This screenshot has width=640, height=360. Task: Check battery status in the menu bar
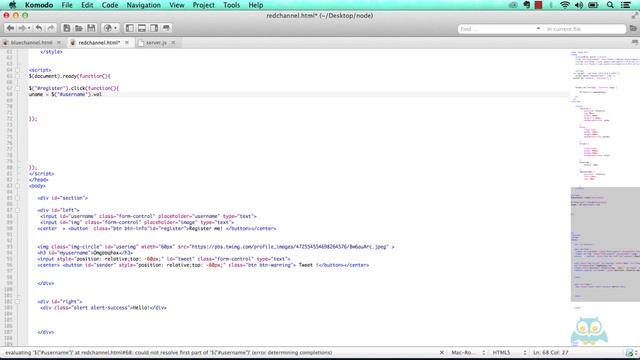pyautogui.click(x=593, y=5)
